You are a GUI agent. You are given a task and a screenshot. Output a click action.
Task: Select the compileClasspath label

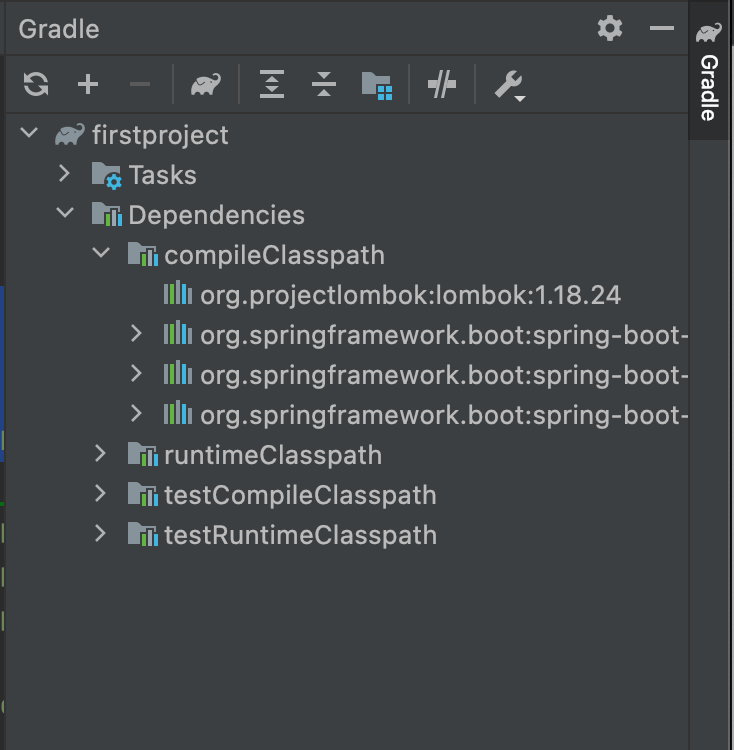(274, 255)
